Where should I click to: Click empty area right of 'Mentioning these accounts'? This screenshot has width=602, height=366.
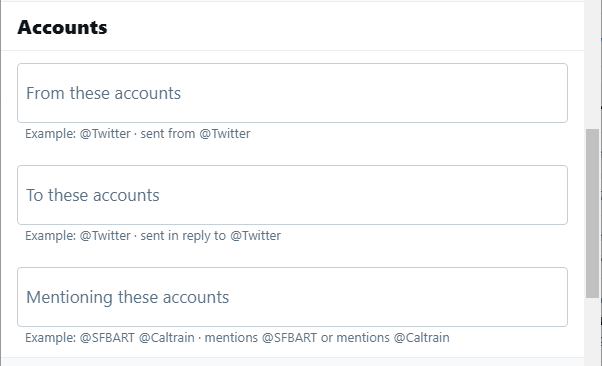pos(397,297)
